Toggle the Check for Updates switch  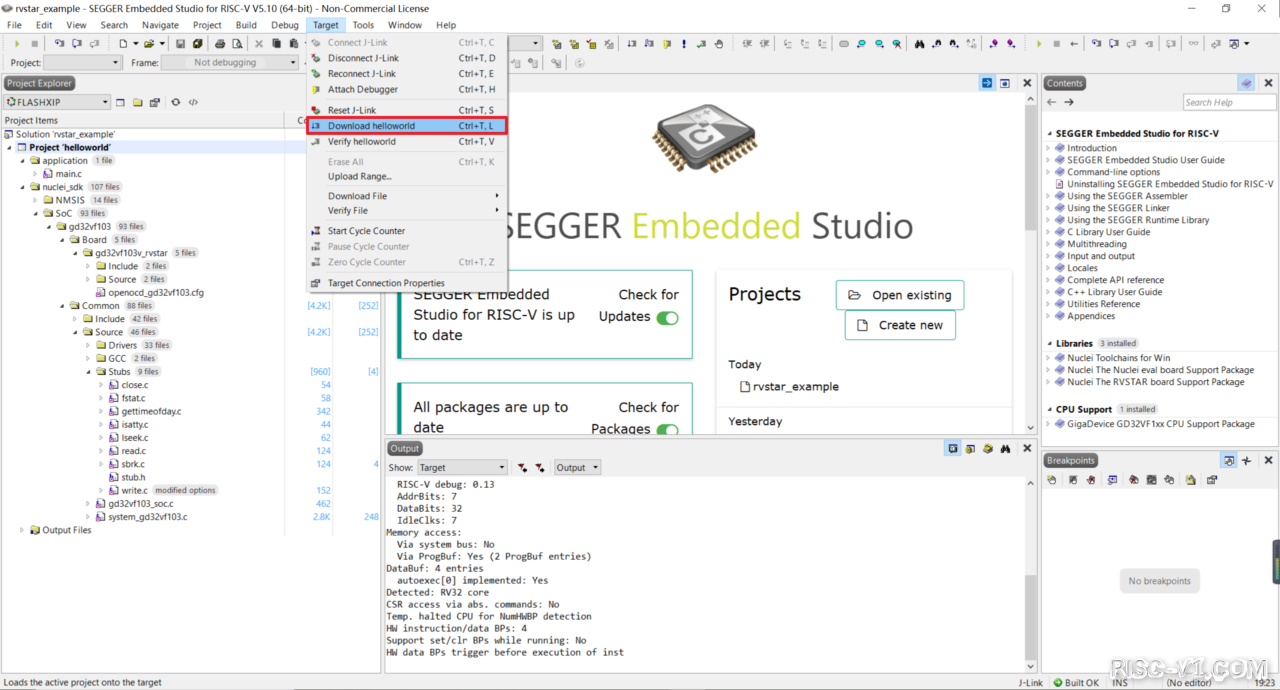pyautogui.click(x=666, y=318)
